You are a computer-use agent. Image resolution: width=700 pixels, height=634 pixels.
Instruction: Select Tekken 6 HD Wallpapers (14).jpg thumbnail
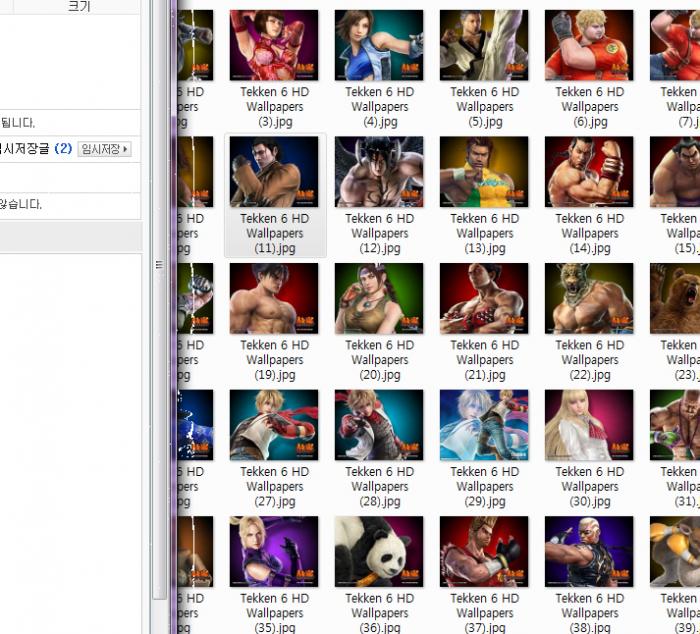(589, 172)
